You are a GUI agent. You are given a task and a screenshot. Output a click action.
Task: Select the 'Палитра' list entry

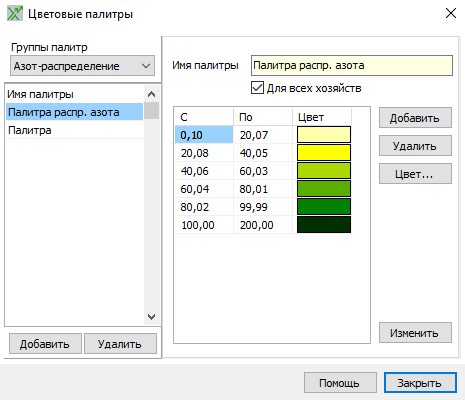point(74,130)
